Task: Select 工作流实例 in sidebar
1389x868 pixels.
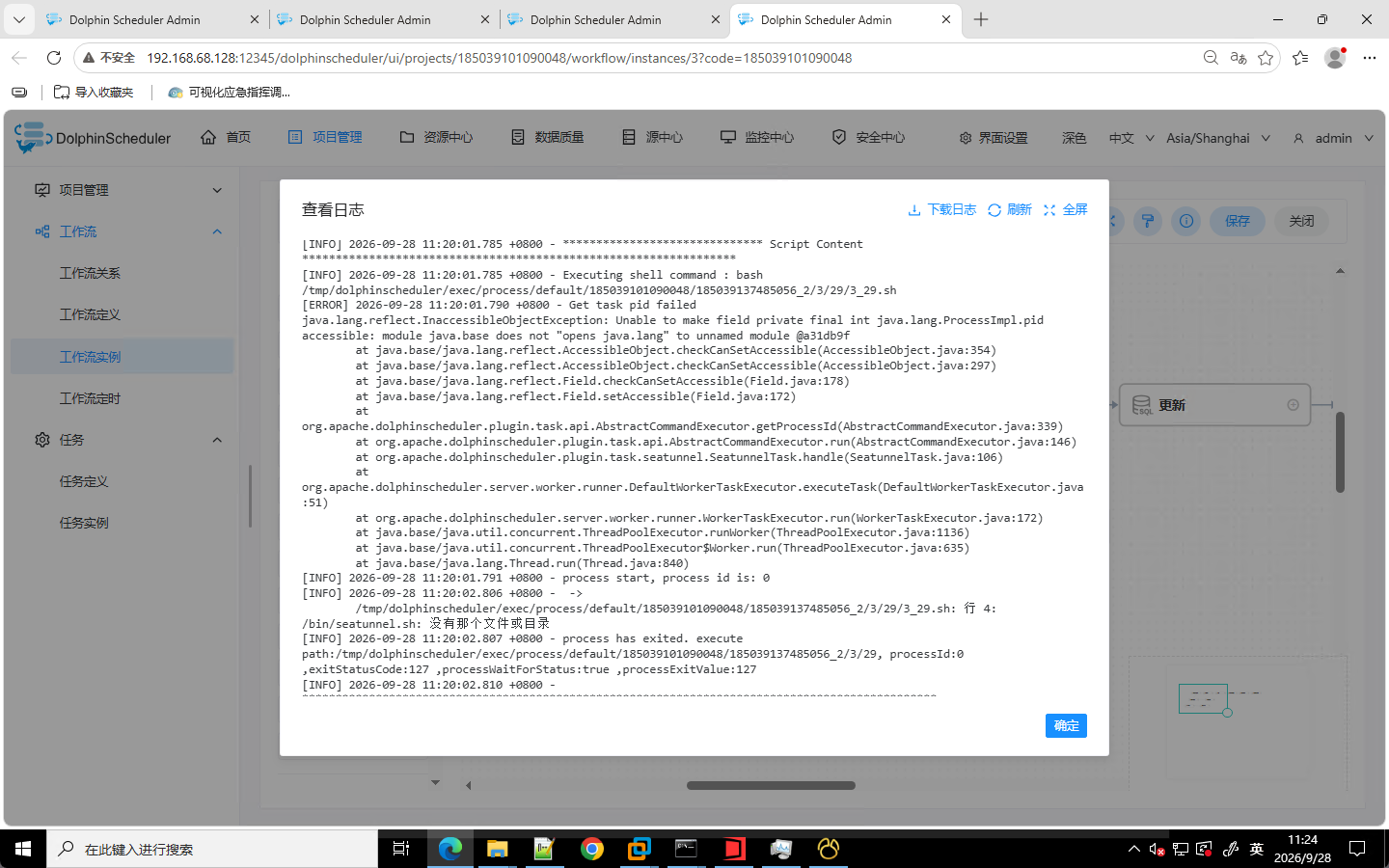Action: coord(123,357)
